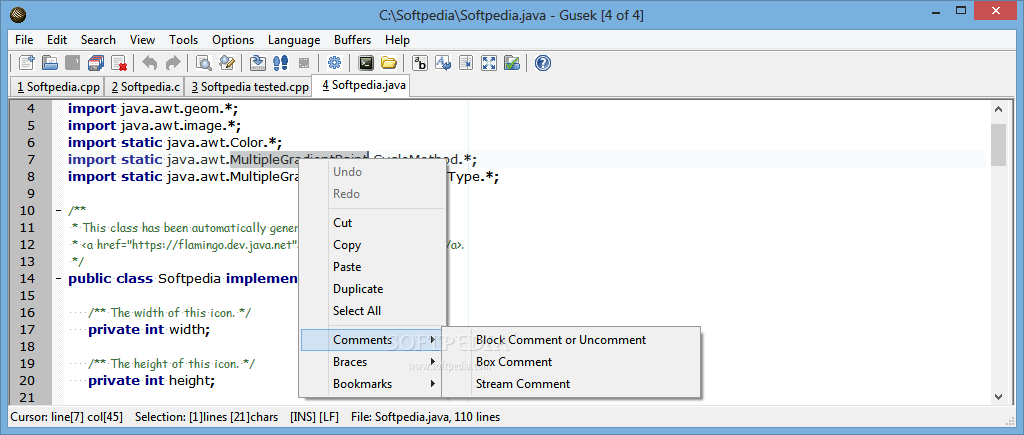1024x435 pixels.
Task: Click the document-with-star toolbar icon
Action: pos(466,63)
